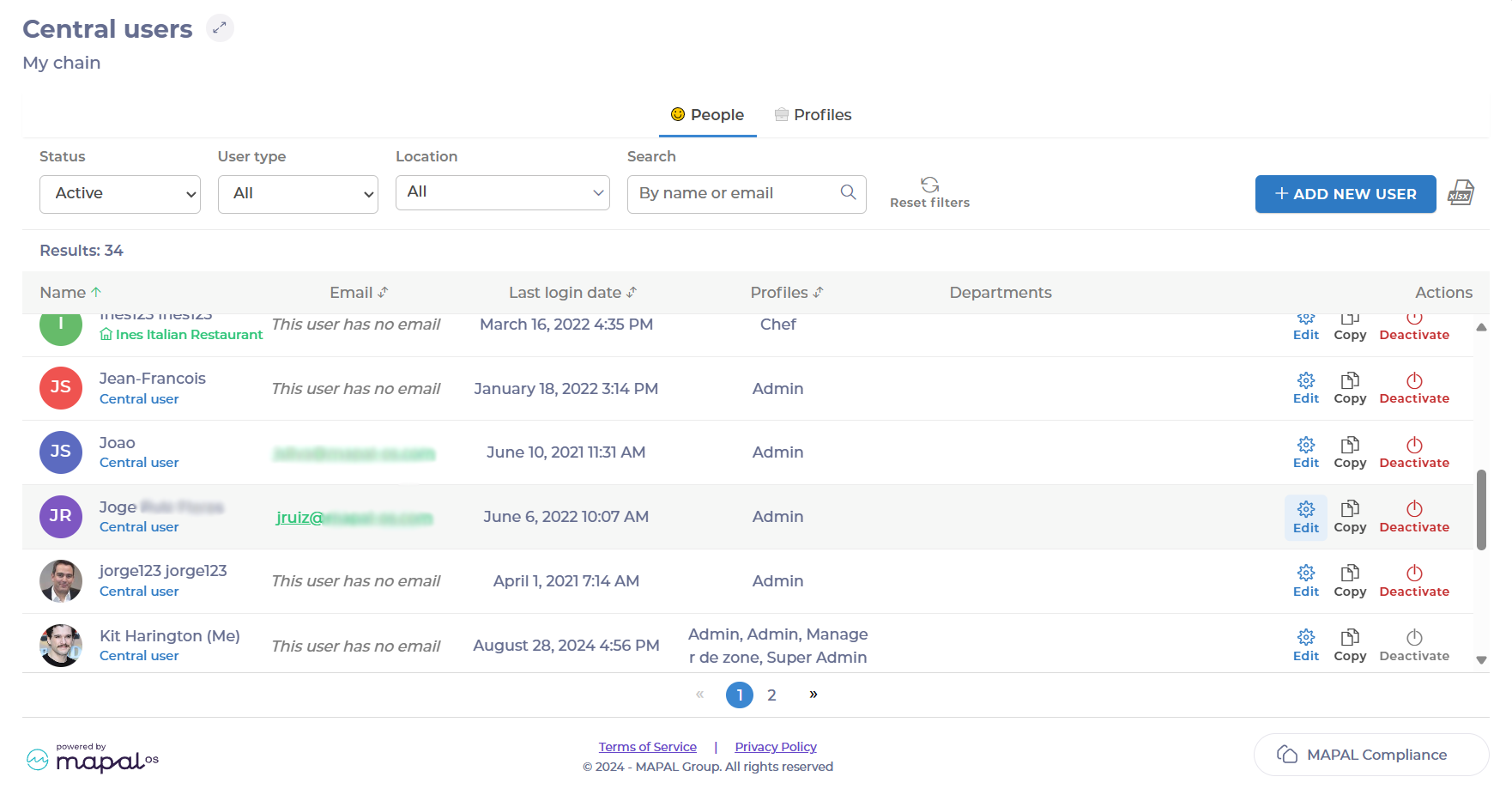Go to page 2 of results

click(771, 695)
